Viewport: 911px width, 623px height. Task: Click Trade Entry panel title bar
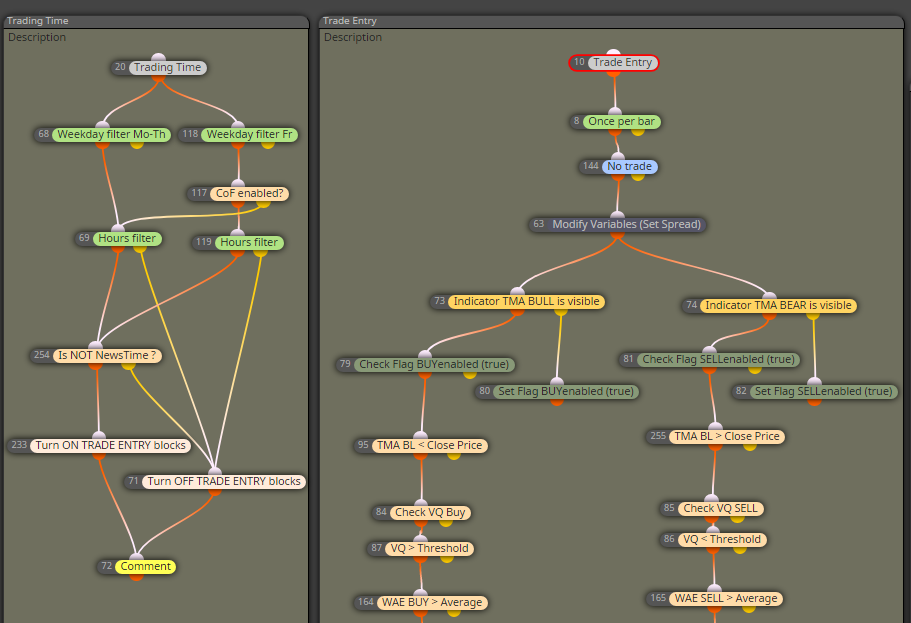pos(612,21)
